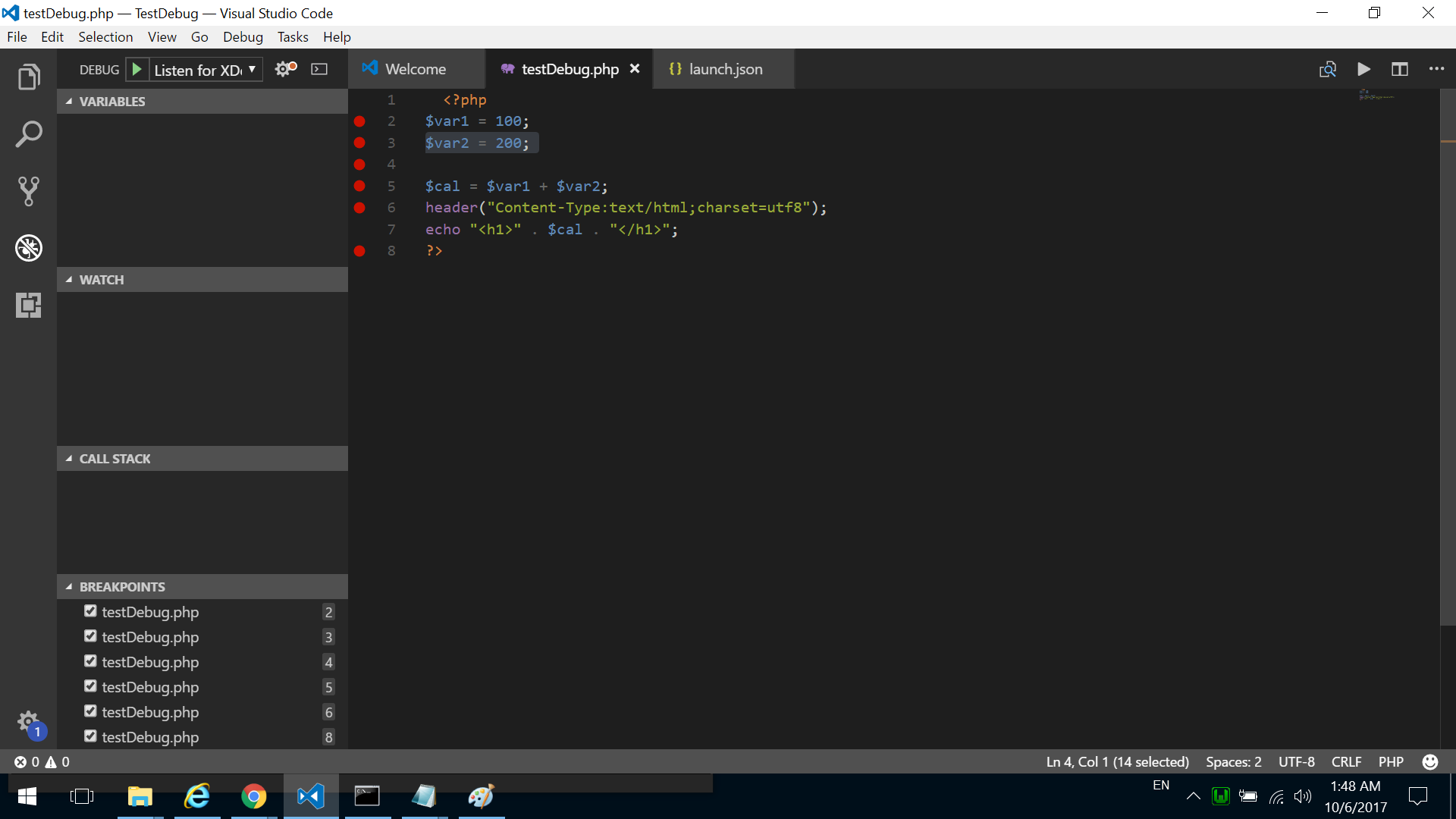Open the Paint taskbar icon

[x=481, y=796]
